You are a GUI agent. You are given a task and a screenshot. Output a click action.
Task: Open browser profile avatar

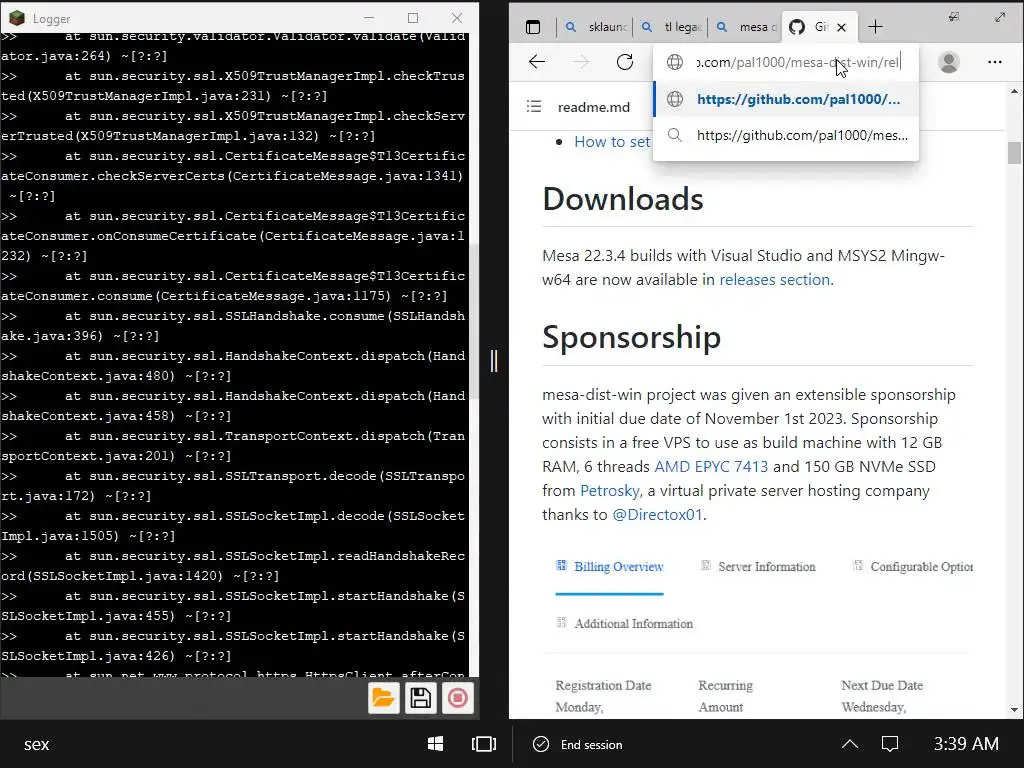[948, 62]
